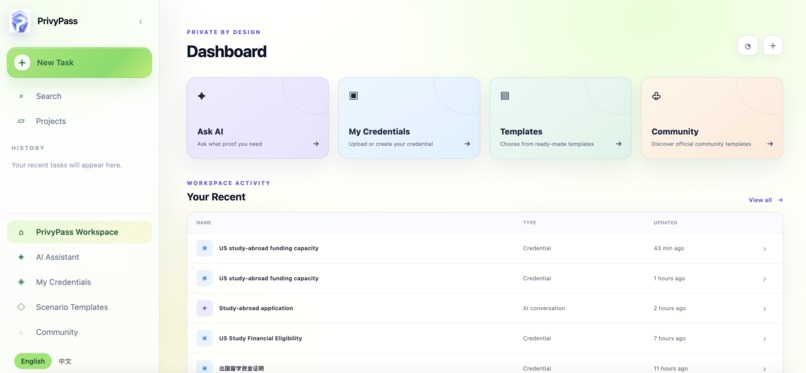The width and height of the screenshot is (806, 373).
Task: Click the purple icon of Study-abroad application
Action: (205, 308)
